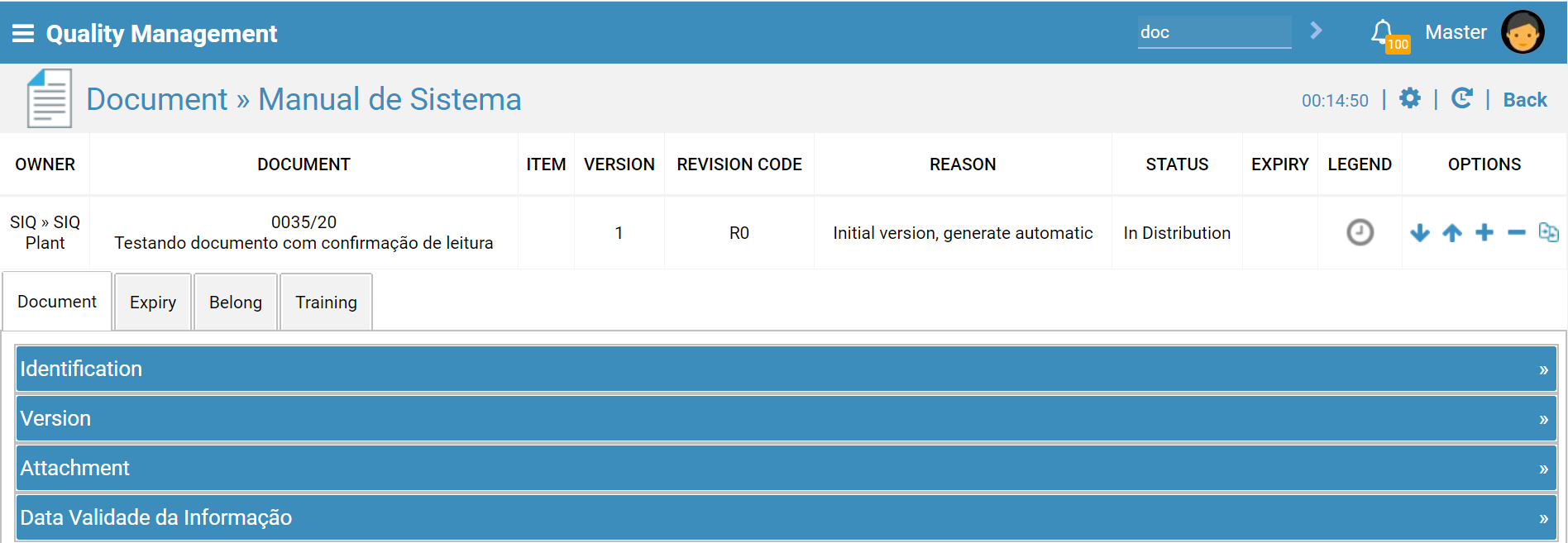
Task: Click the LEGEND column header
Action: (1360, 164)
